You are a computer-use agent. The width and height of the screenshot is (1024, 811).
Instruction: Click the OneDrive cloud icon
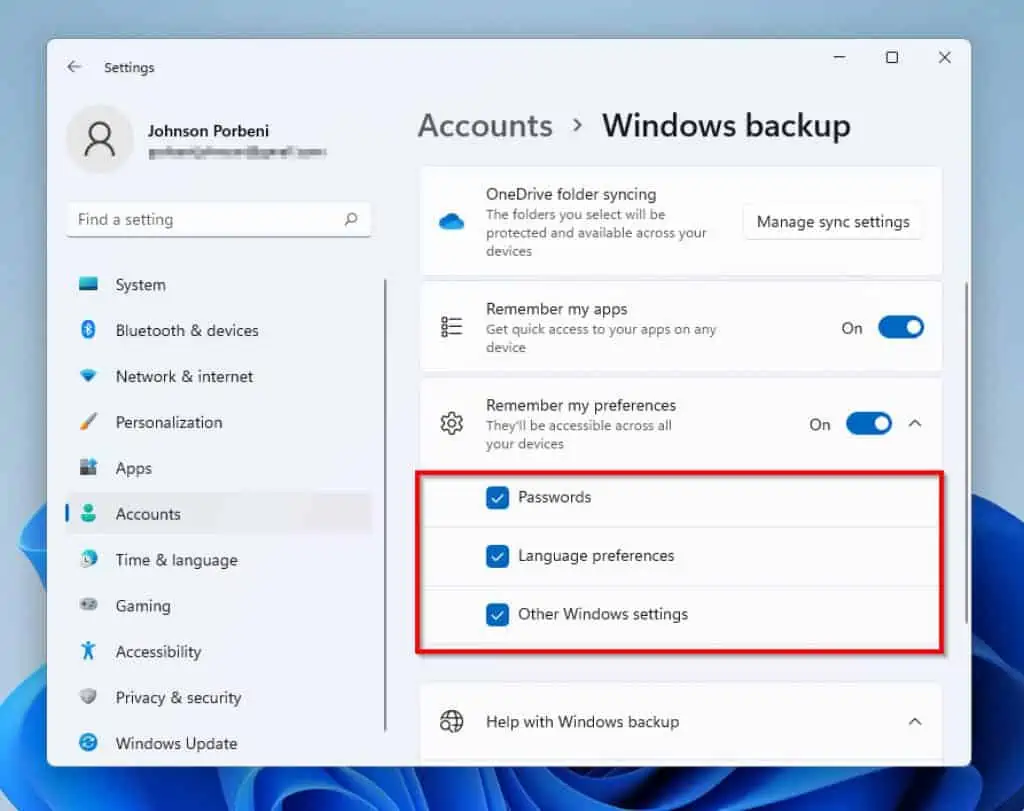[451, 222]
